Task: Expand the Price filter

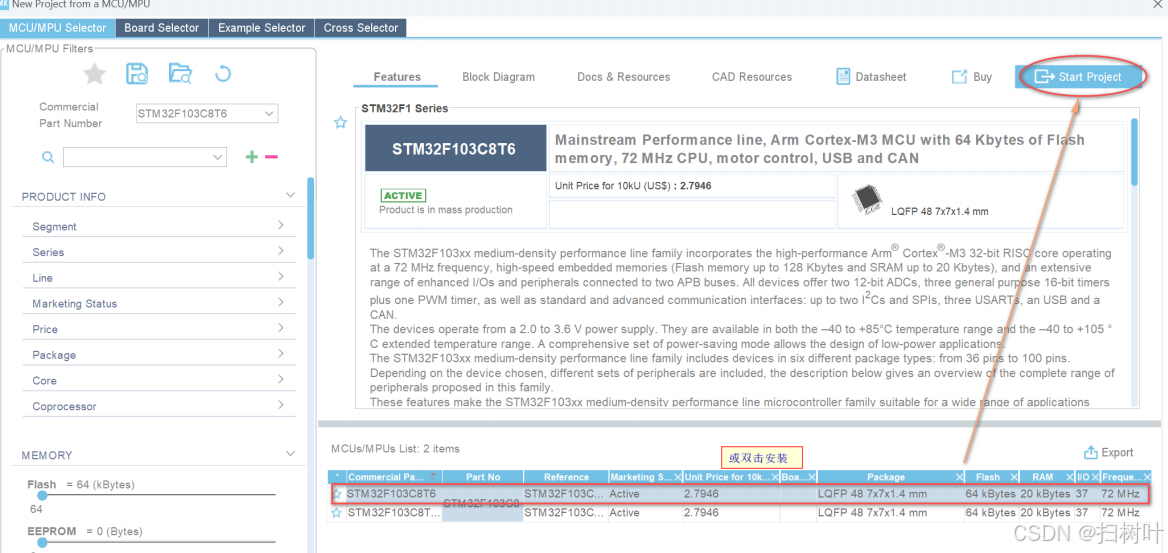Action: (x=281, y=328)
